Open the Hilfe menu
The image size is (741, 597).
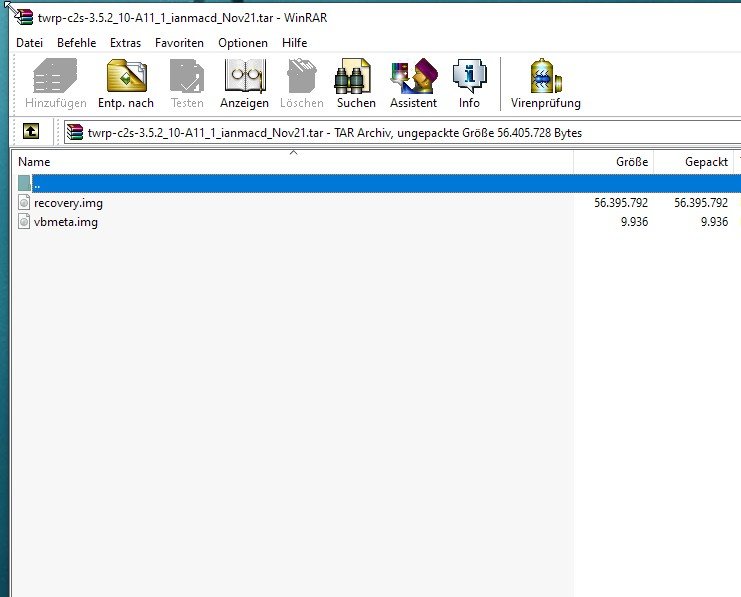pos(294,43)
